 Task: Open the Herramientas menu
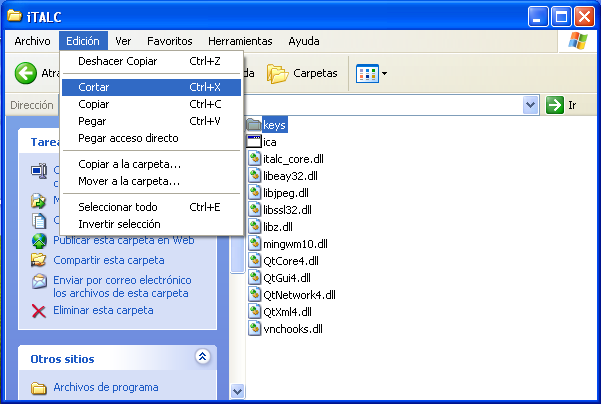point(240,41)
